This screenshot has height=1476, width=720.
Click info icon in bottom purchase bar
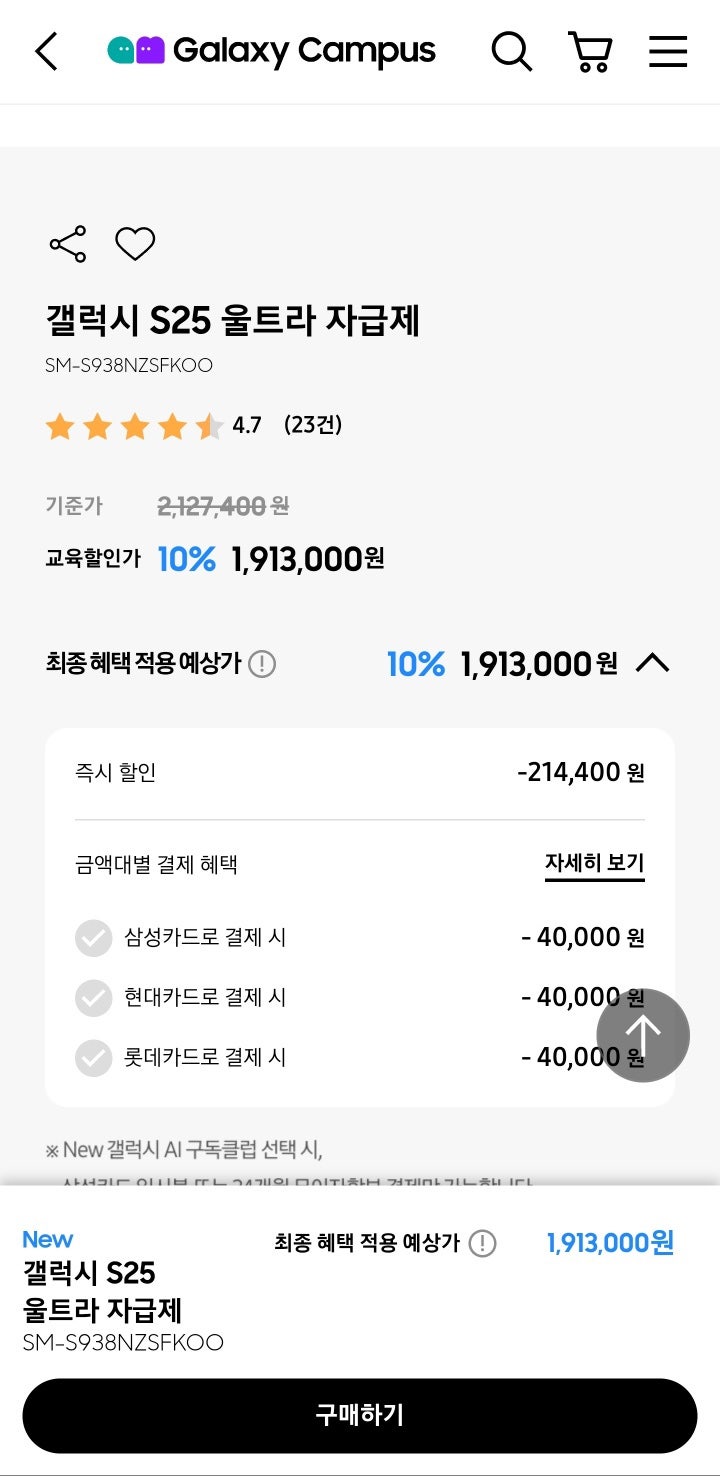(482, 1243)
